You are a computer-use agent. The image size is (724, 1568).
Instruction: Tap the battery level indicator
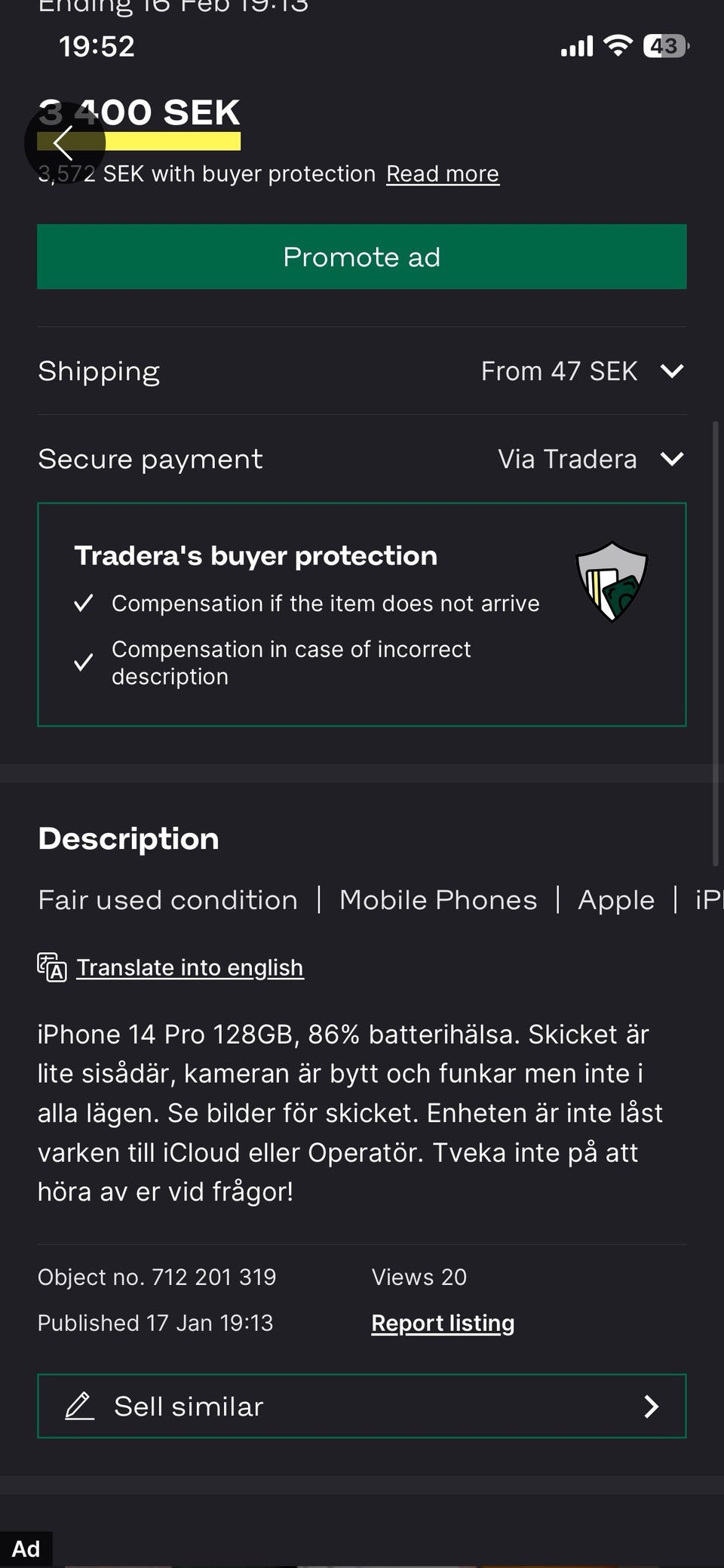665,46
